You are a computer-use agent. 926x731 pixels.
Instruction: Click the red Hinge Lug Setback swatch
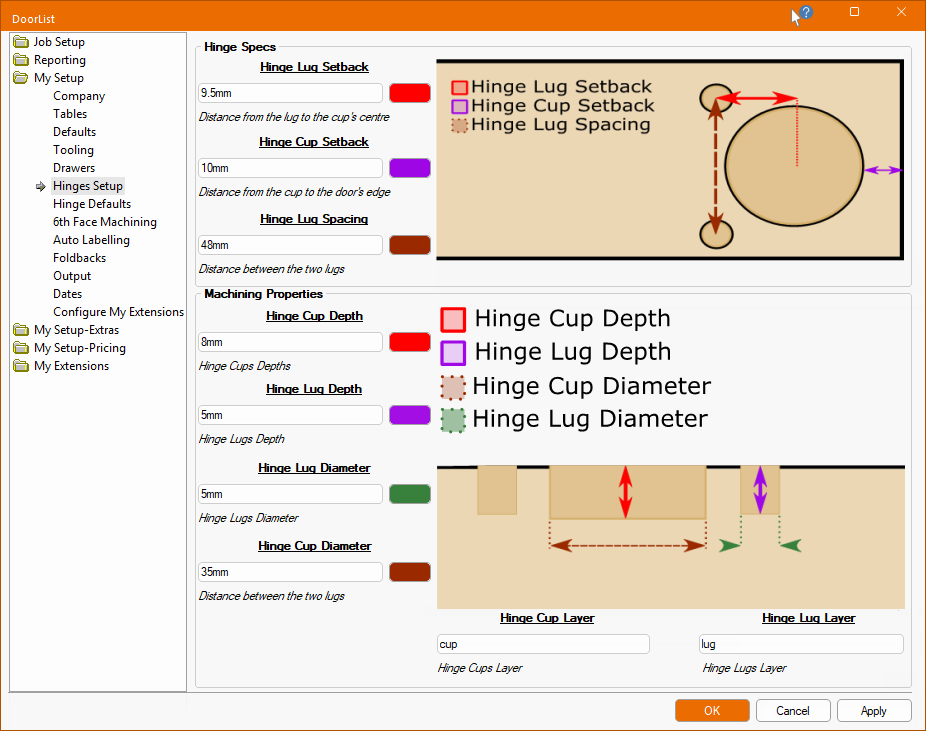tap(409, 93)
